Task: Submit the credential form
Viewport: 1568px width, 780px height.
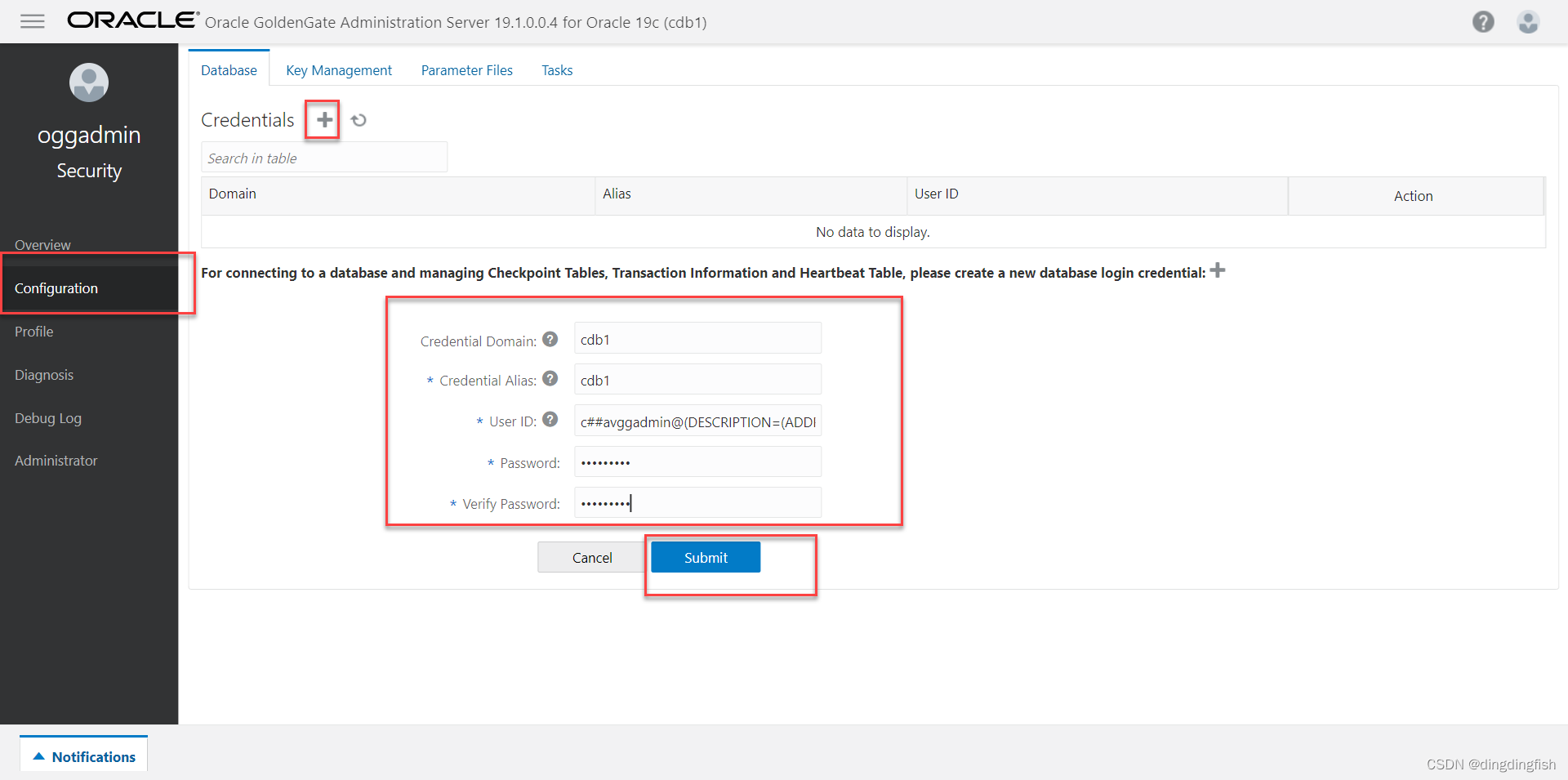Action: click(x=706, y=557)
